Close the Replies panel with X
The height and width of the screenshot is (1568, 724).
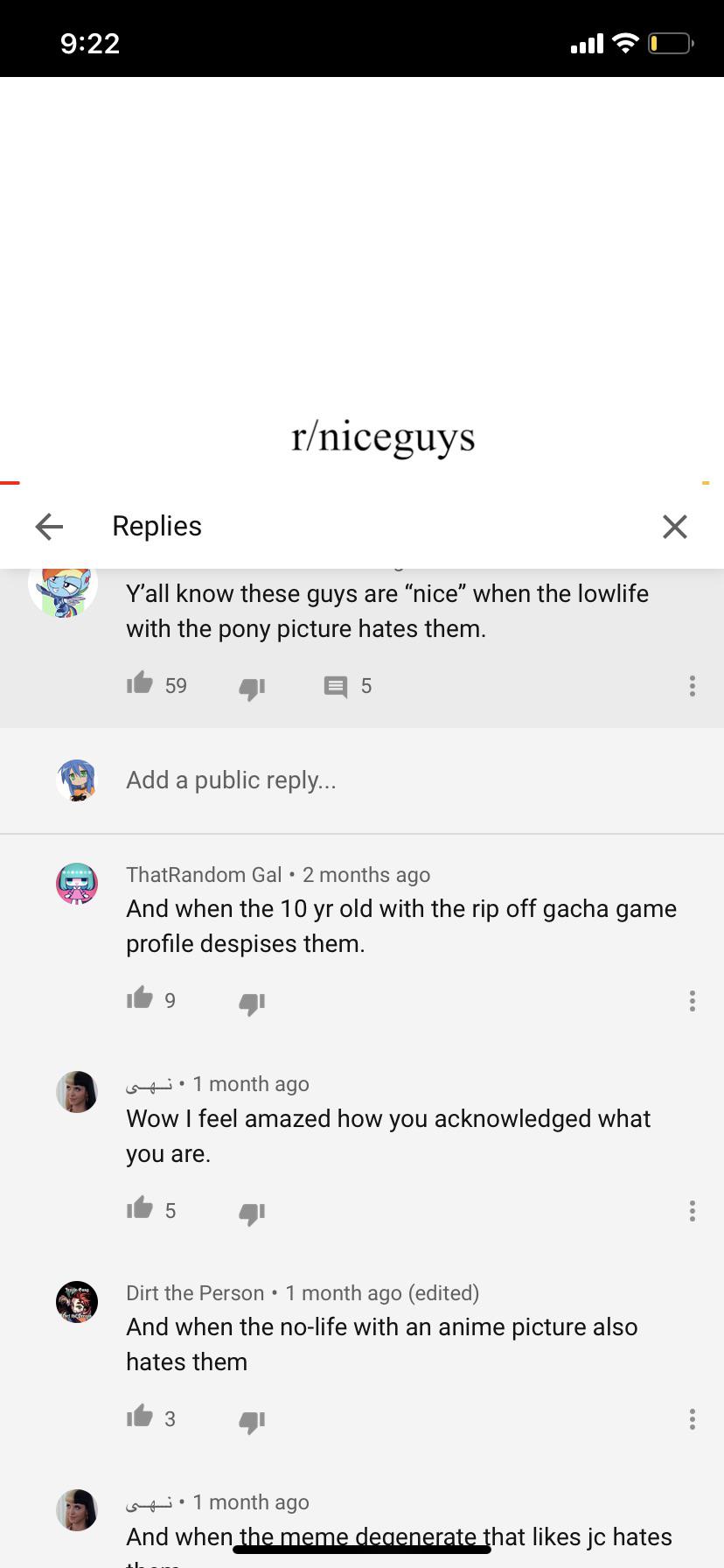[674, 526]
